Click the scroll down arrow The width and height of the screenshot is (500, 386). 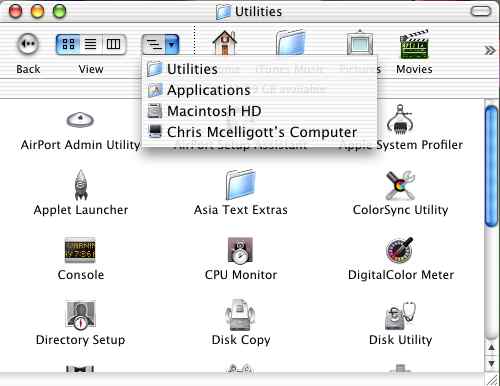(491, 363)
